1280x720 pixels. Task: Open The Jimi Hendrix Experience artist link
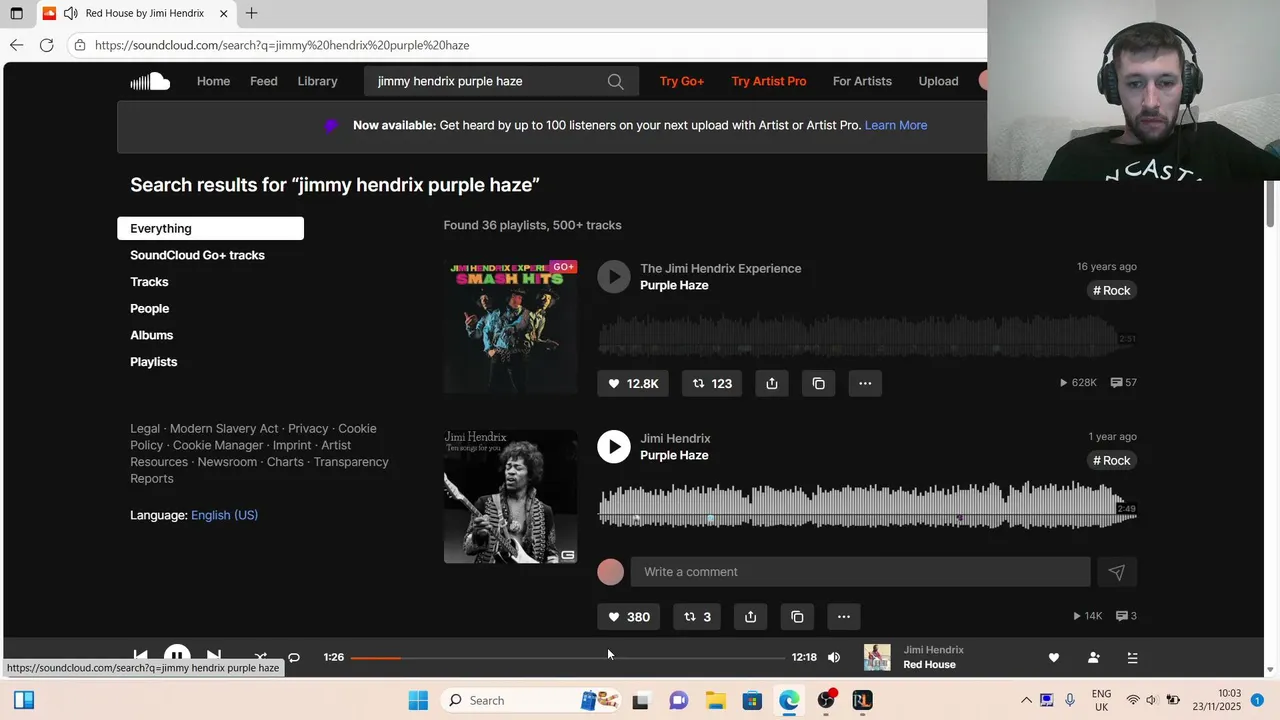pos(720,268)
